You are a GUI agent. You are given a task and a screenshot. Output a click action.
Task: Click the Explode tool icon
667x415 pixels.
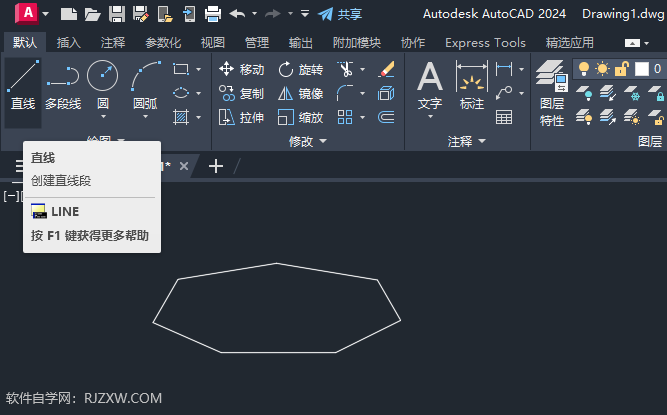coord(386,93)
